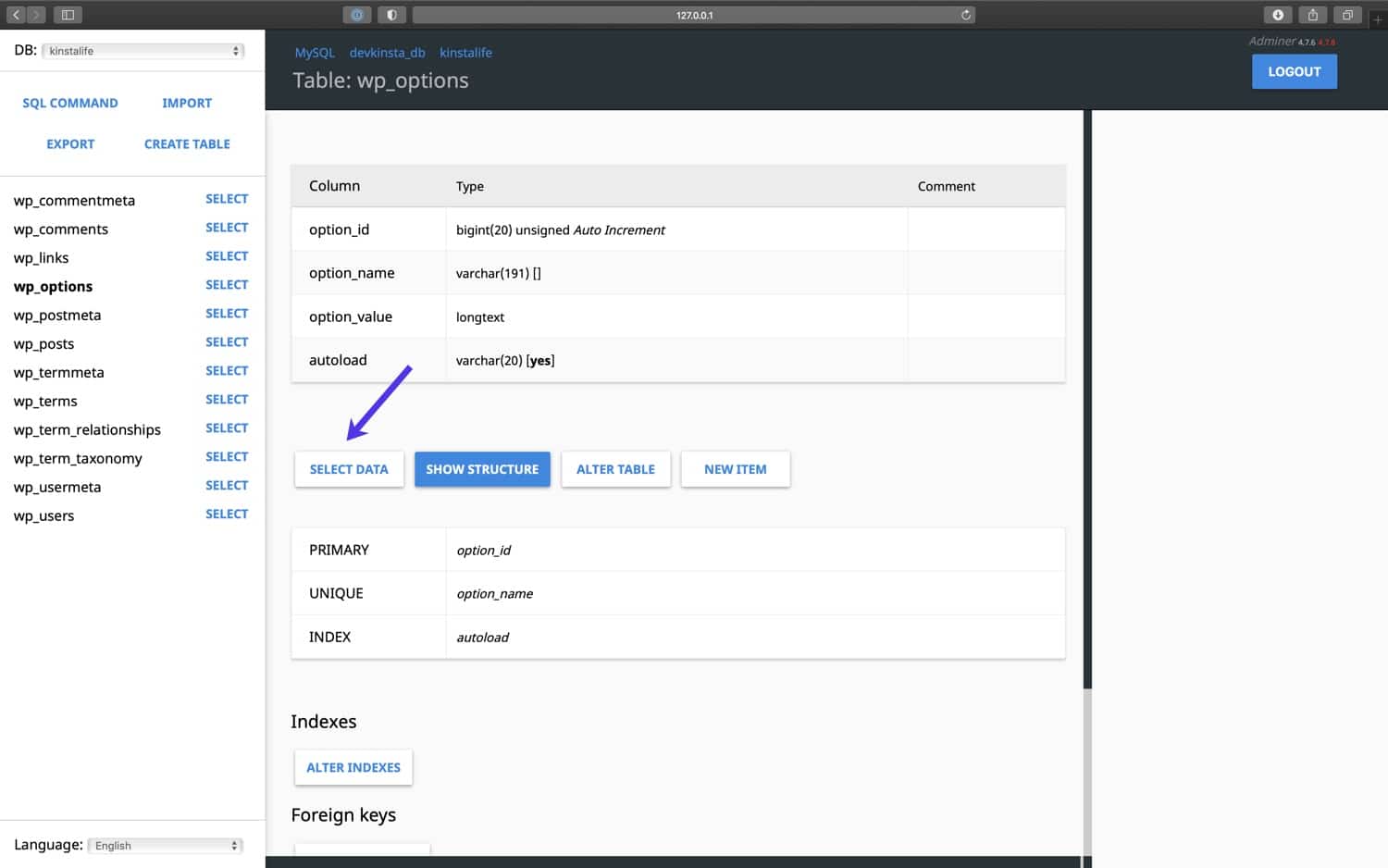This screenshot has width=1388, height=868.
Task: Open the DB database dropdown
Action: click(x=142, y=50)
